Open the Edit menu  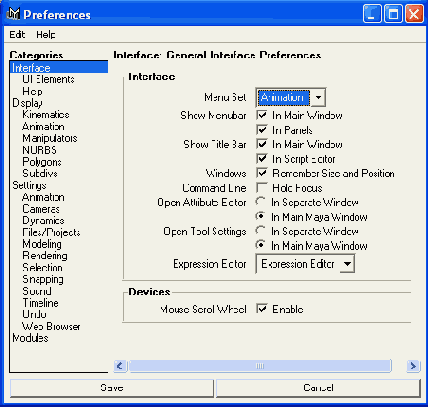pos(17,34)
